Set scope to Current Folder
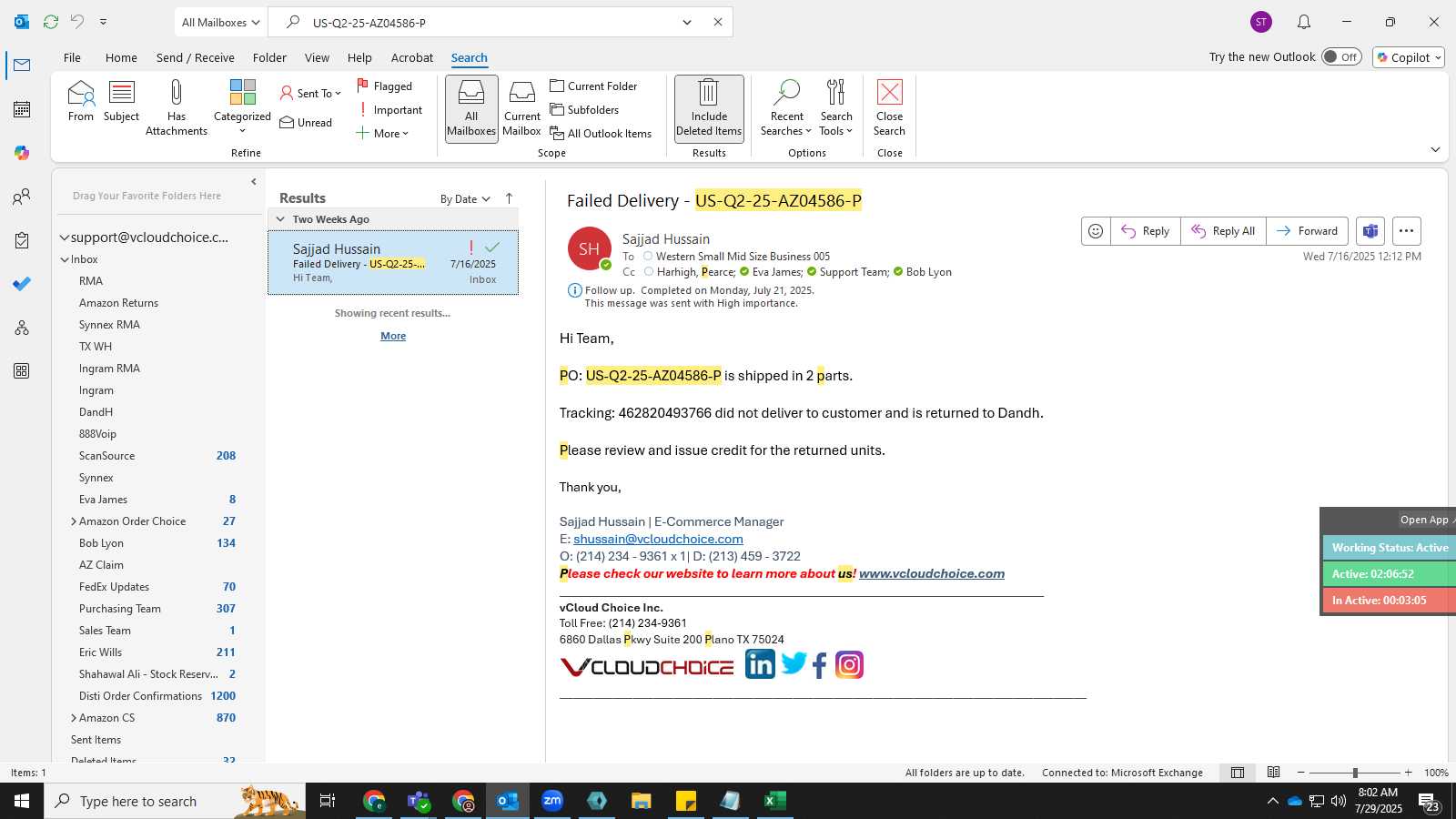 593,86
